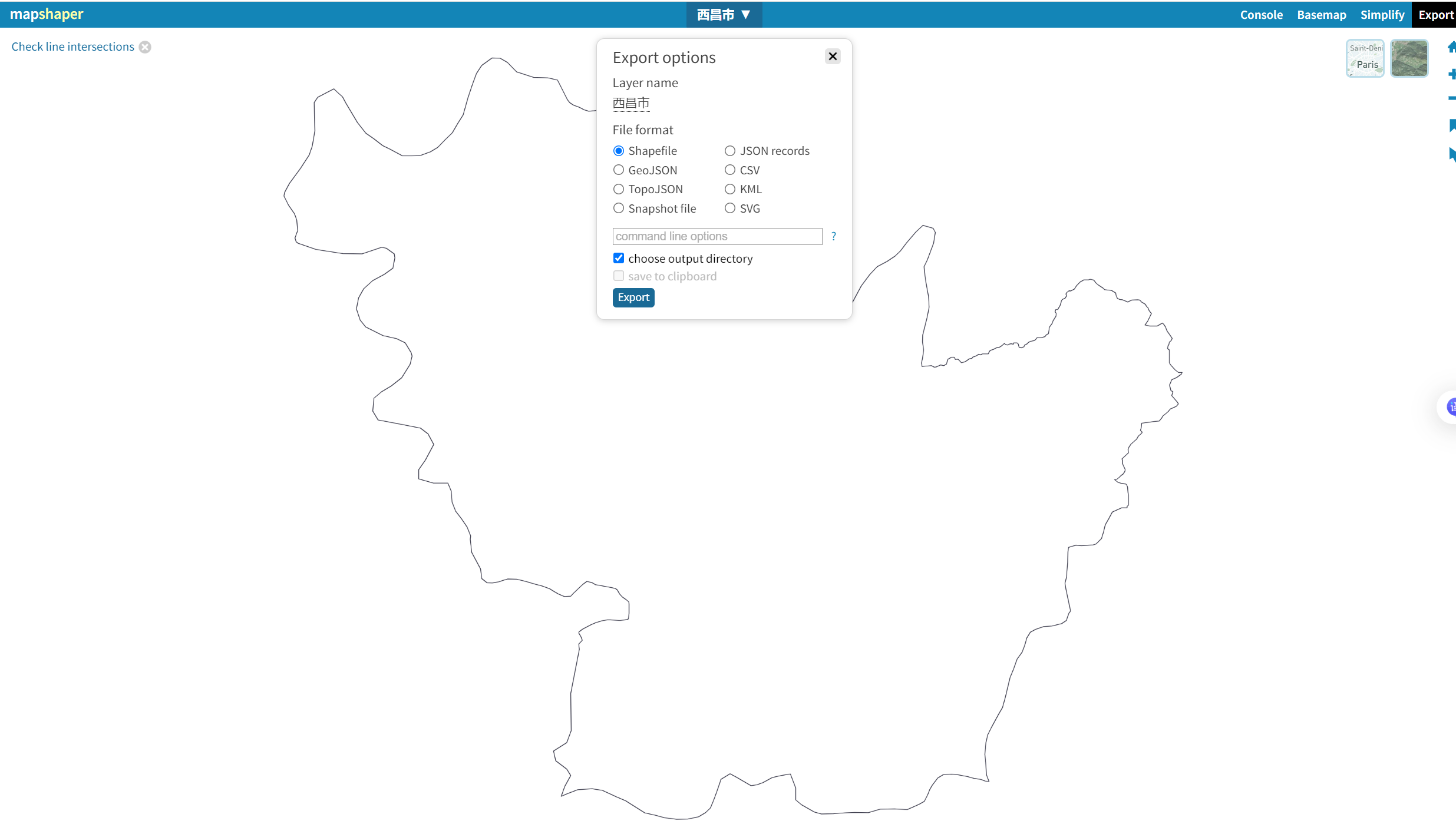Close the Export options dialog

[832, 57]
